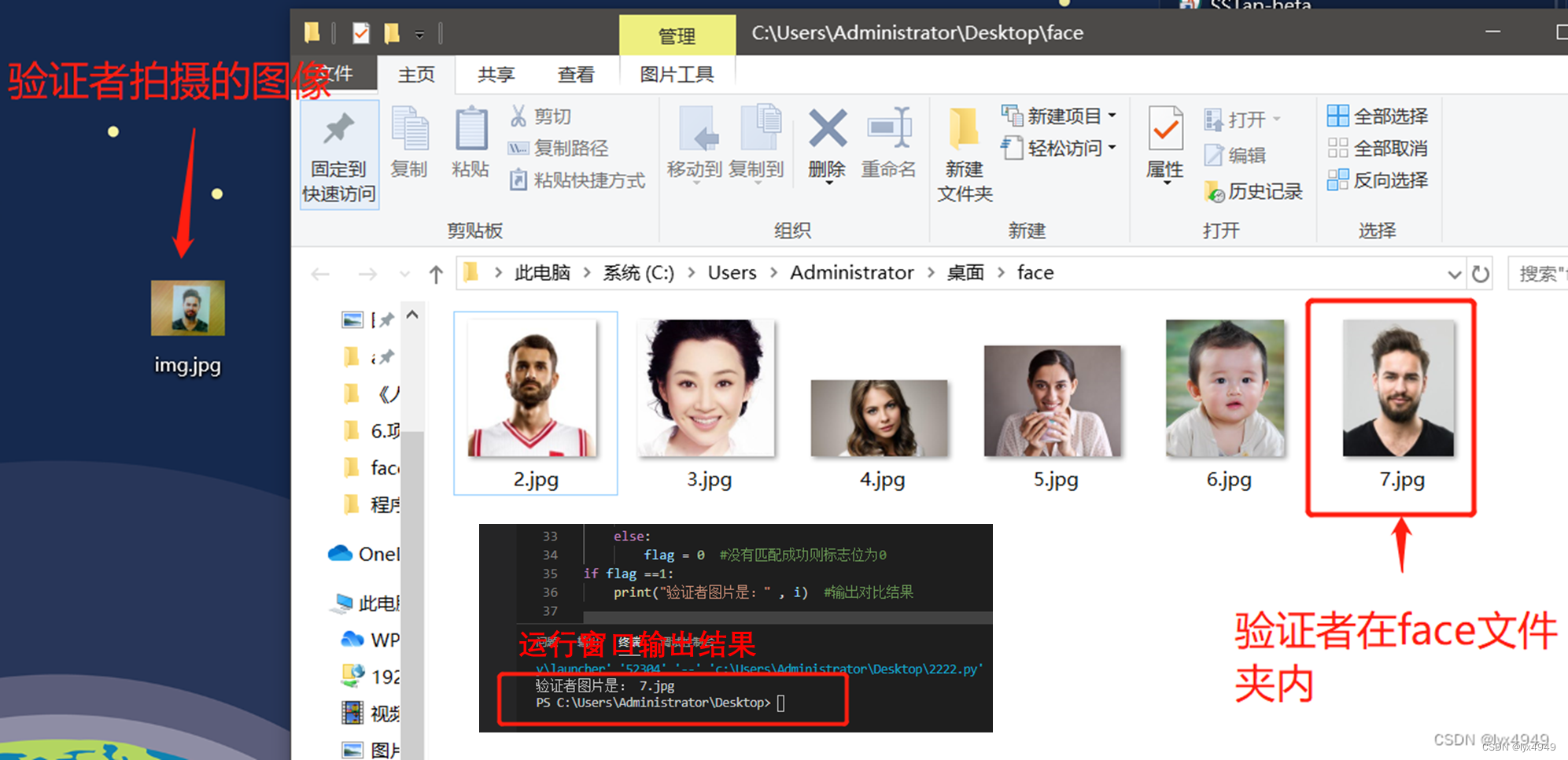Click Select none (全部取消)
Image resolution: width=1568 pixels, height=760 pixels.
click(1378, 148)
